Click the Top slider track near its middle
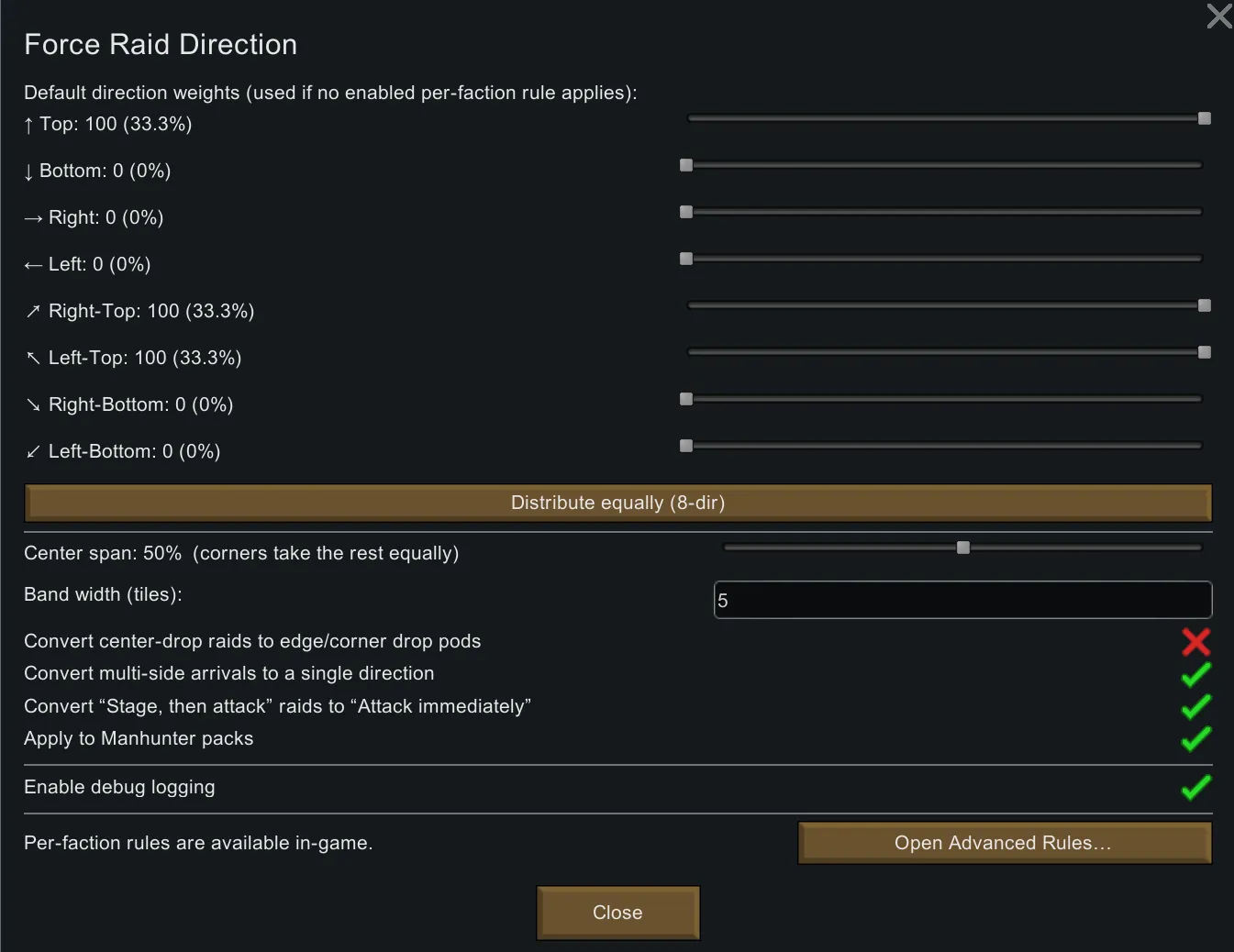 [945, 118]
